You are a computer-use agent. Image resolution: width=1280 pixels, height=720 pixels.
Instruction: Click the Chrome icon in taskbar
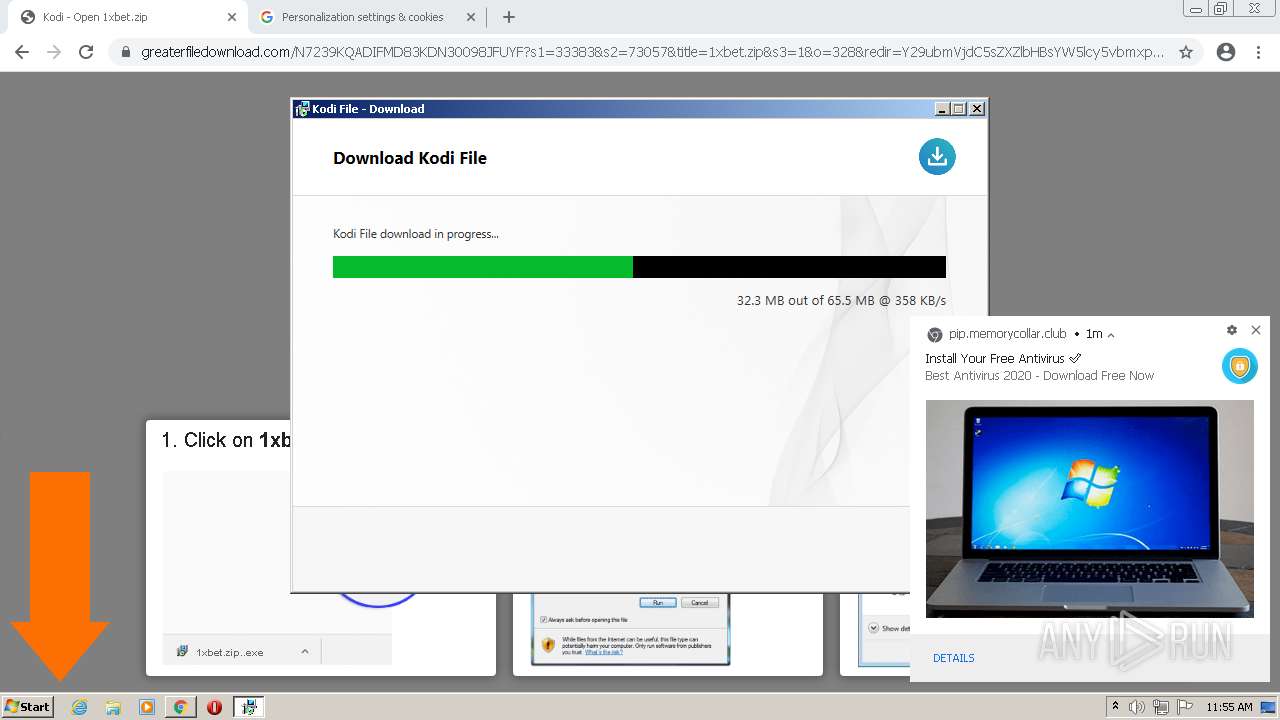click(x=181, y=707)
